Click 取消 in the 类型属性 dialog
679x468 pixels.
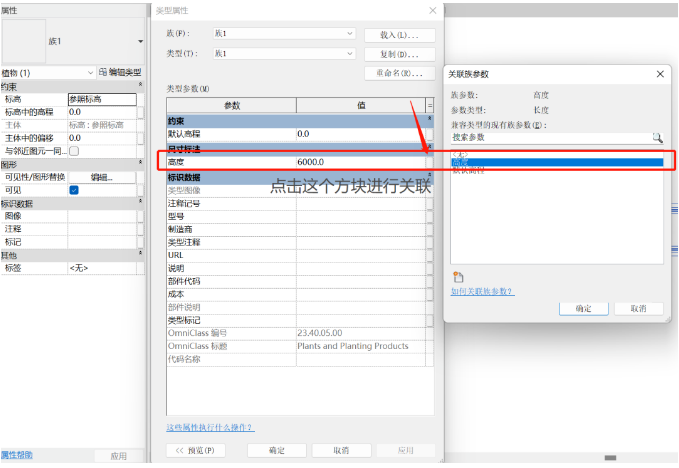click(x=341, y=450)
